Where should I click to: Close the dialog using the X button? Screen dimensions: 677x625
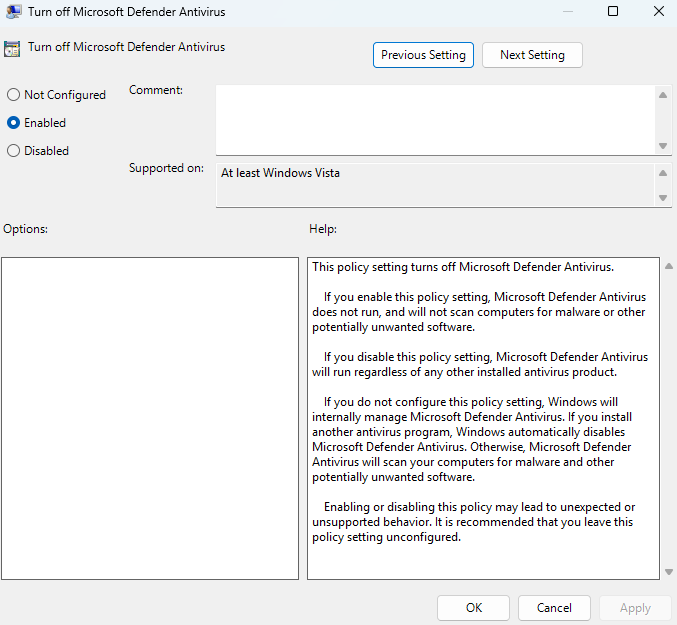(659, 11)
